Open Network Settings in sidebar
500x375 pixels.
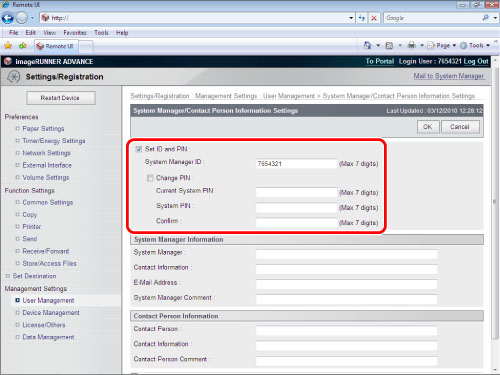coord(46,153)
